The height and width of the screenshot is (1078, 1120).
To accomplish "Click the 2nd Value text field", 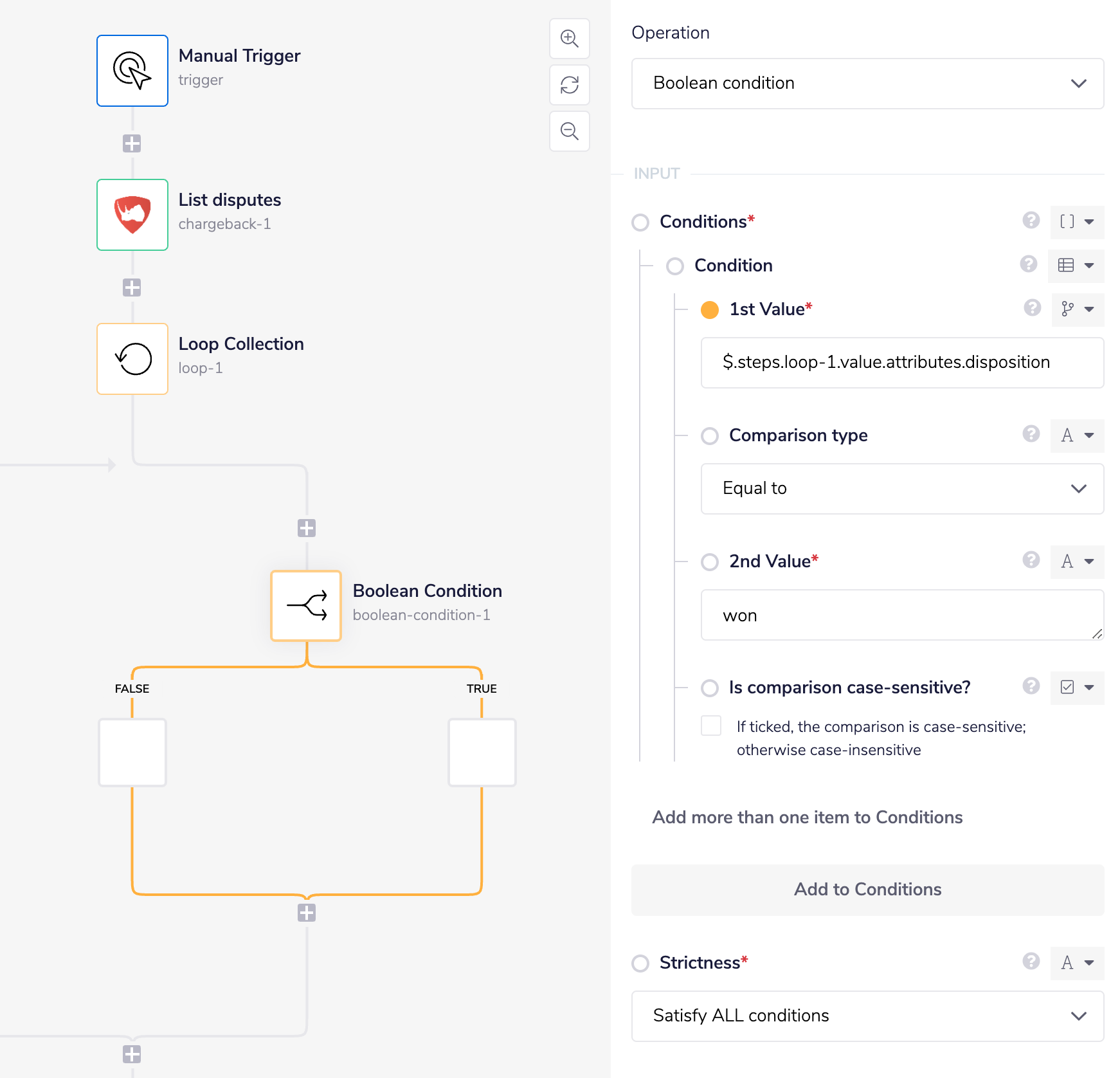I will [x=902, y=616].
